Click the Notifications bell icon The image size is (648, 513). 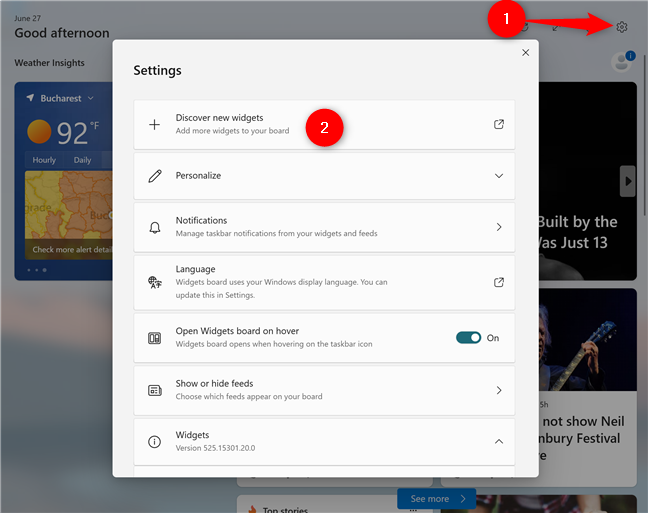coord(155,228)
